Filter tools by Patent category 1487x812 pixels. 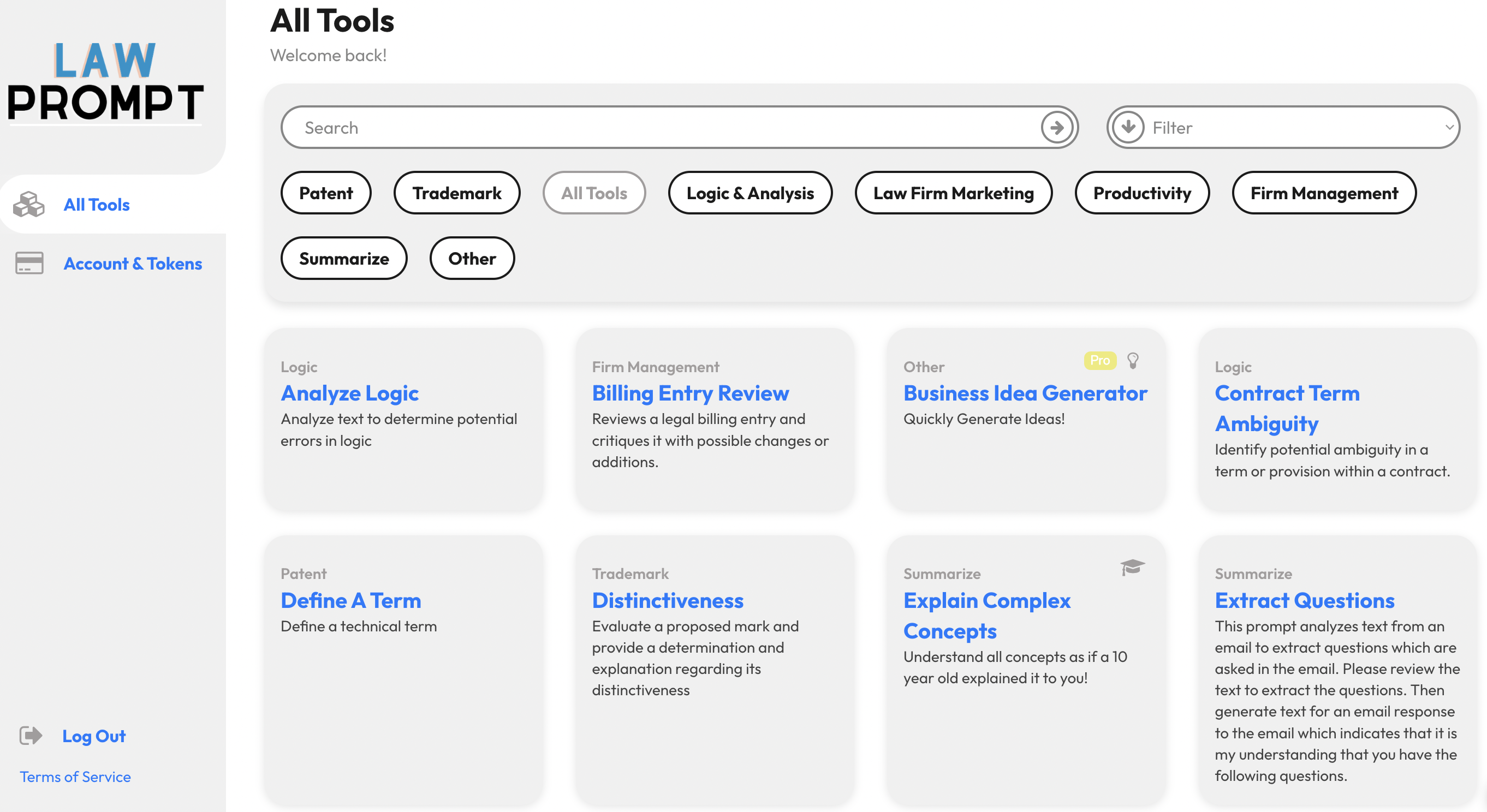tap(325, 193)
